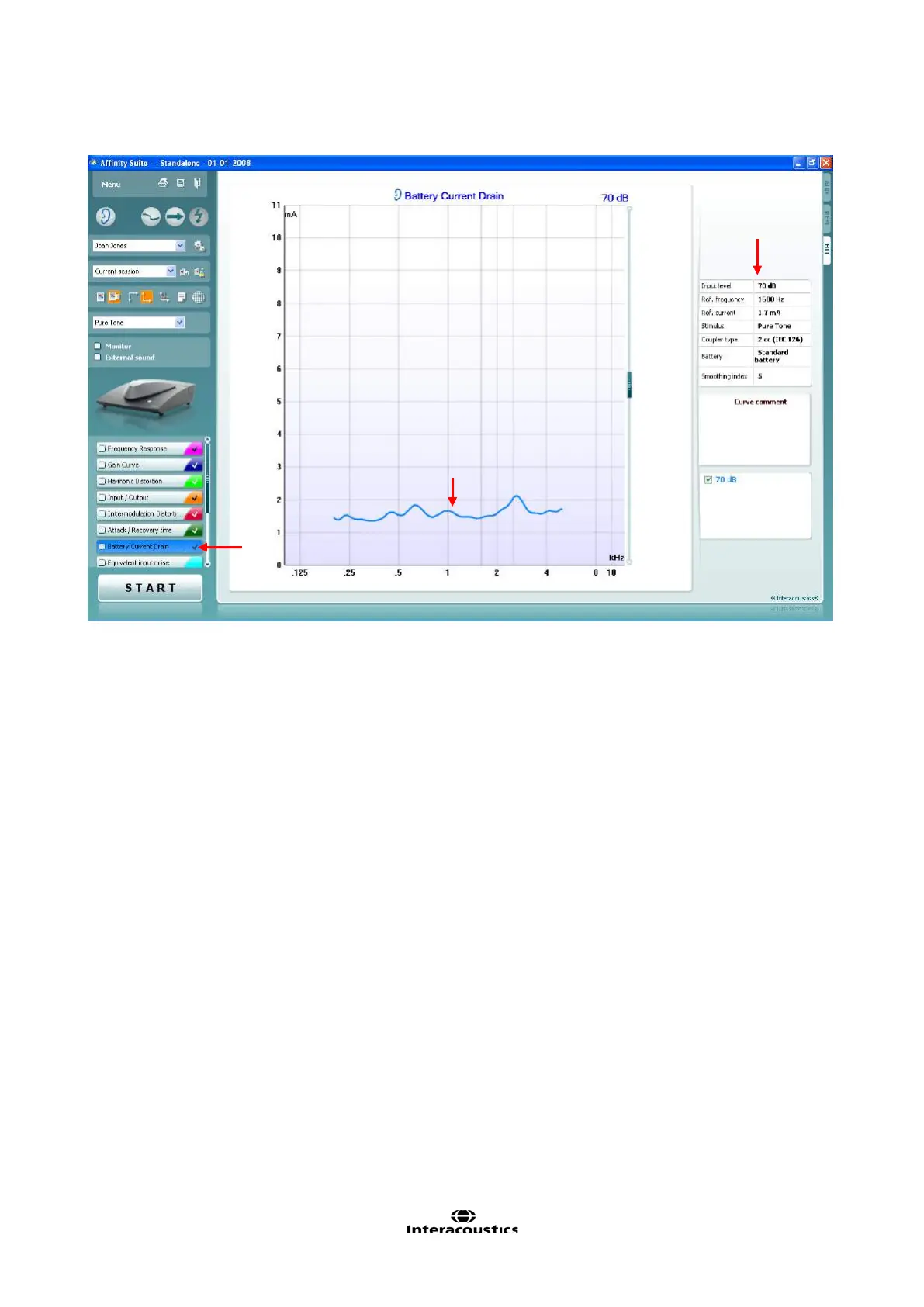Check the Equivalent input noise test box

pyautogui.click(x=102, y=562)
